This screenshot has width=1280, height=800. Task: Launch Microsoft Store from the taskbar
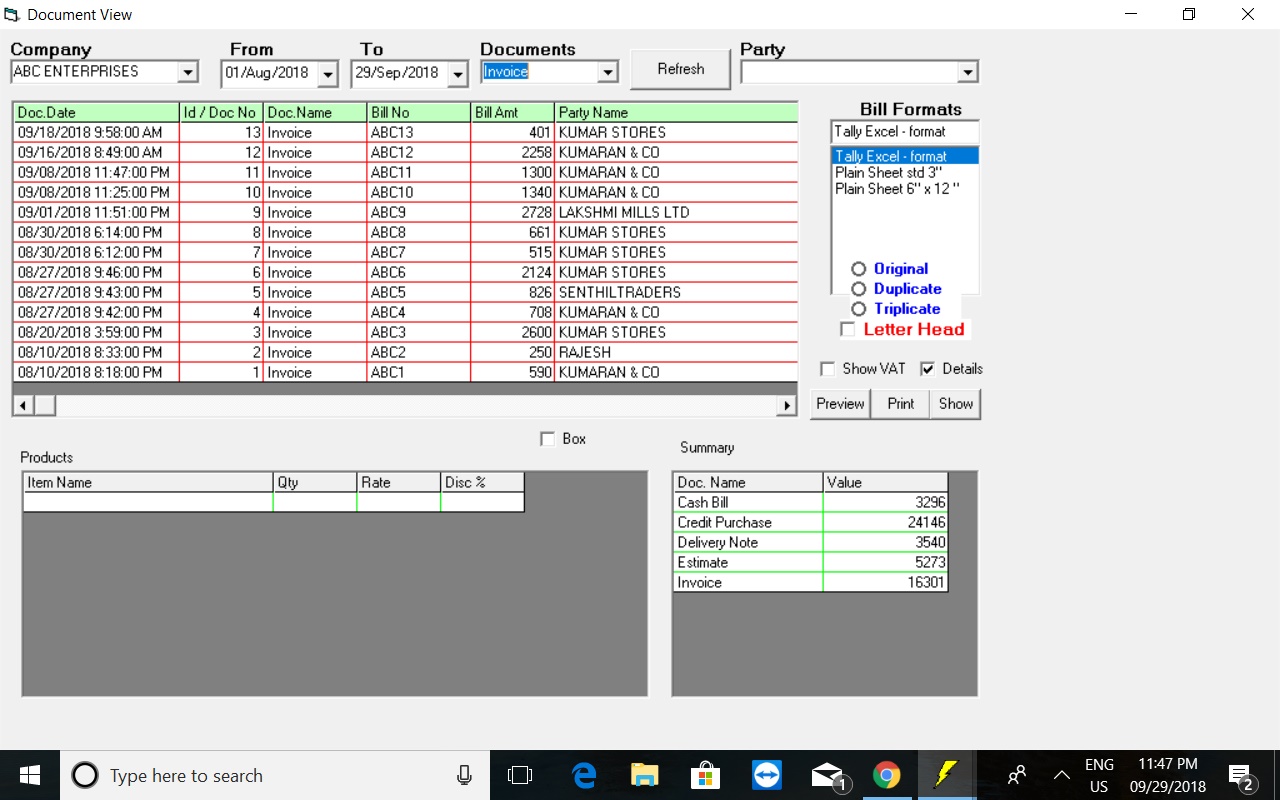[705, 775]
